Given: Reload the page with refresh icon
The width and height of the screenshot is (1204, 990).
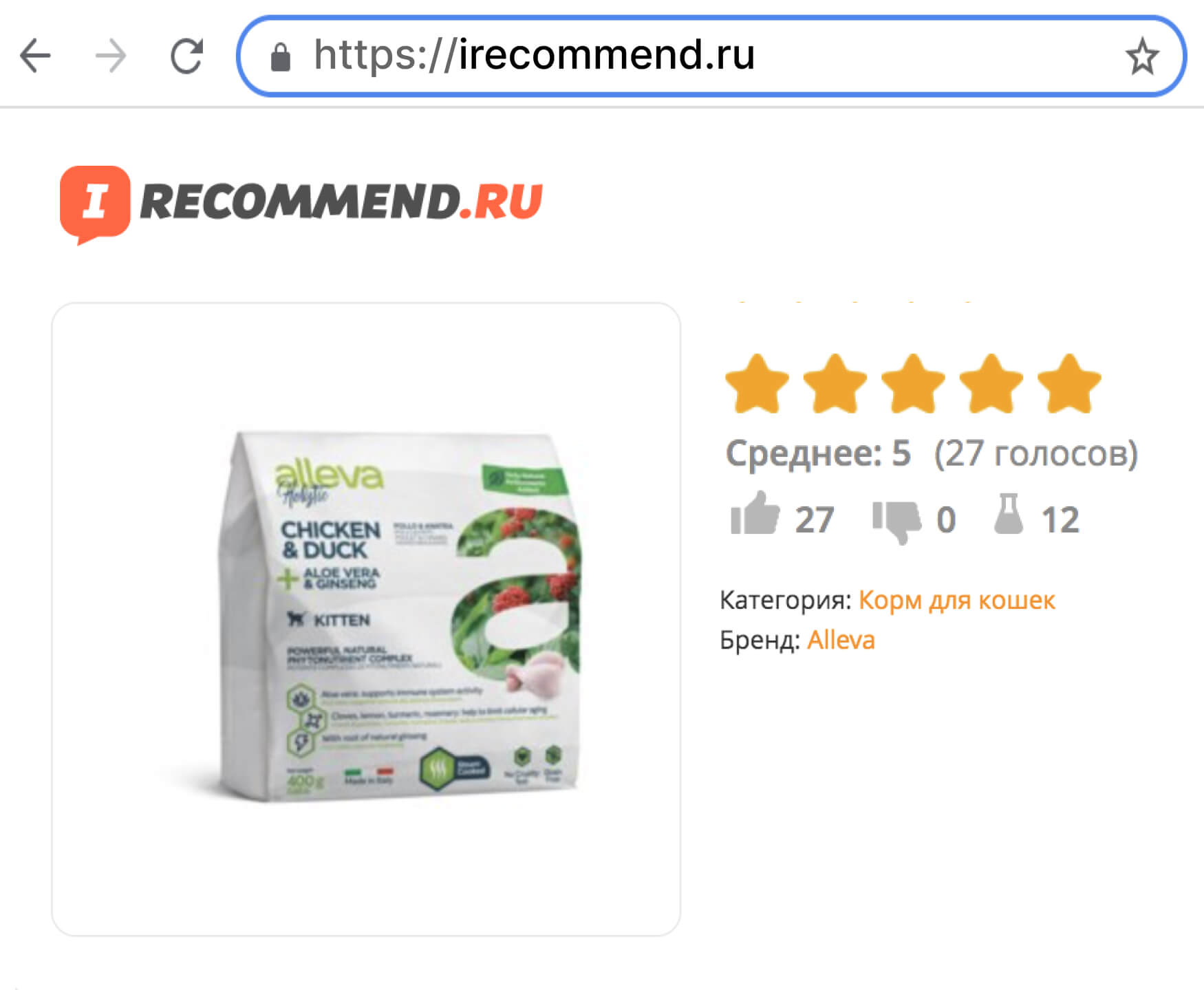Looking at the screenshot, I should (x=186, y=56).
